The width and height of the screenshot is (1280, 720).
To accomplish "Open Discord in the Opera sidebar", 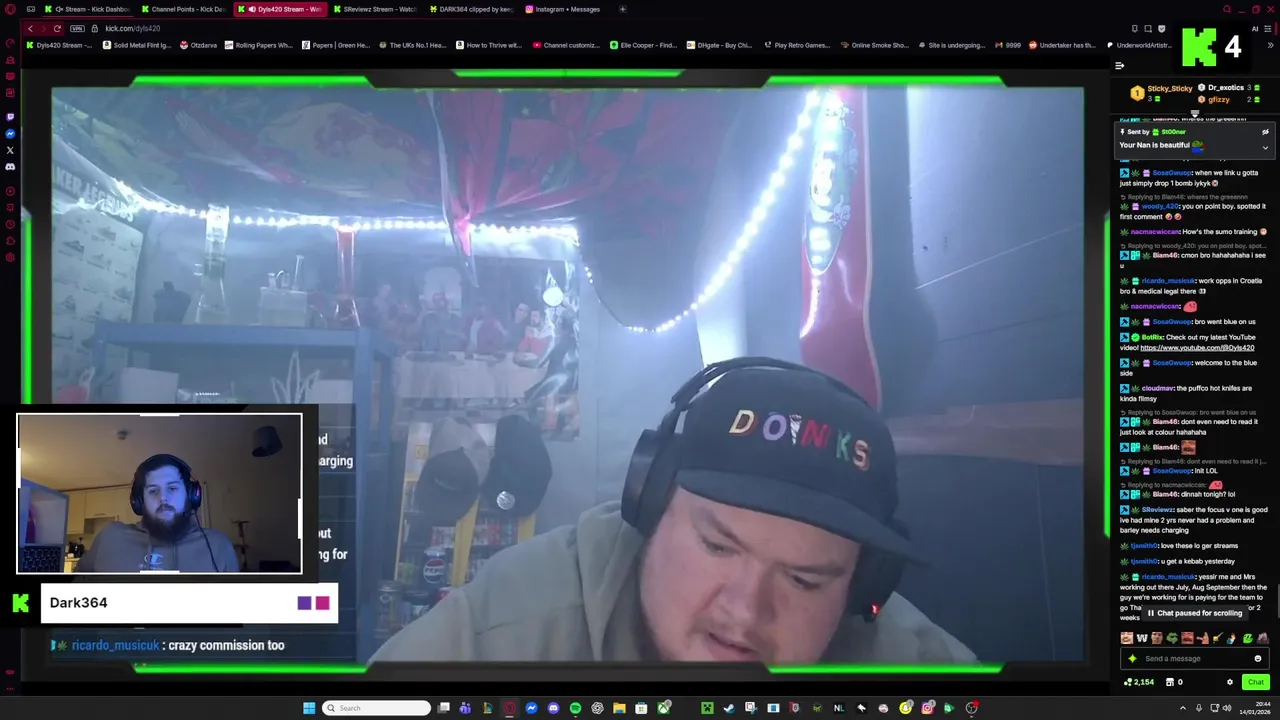I will click(x=10, y=167).
